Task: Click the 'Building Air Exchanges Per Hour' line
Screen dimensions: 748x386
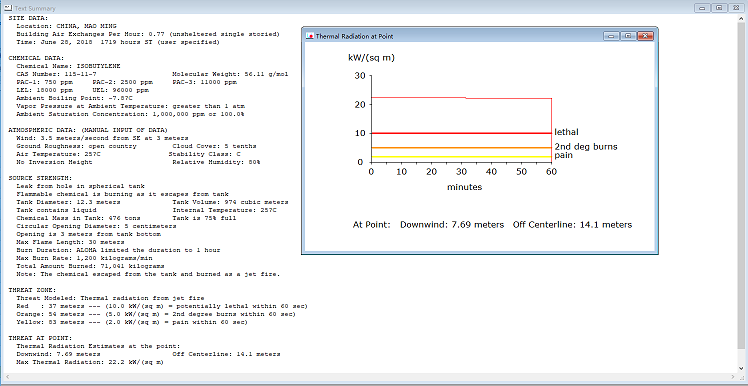Action: click(148, 34)
